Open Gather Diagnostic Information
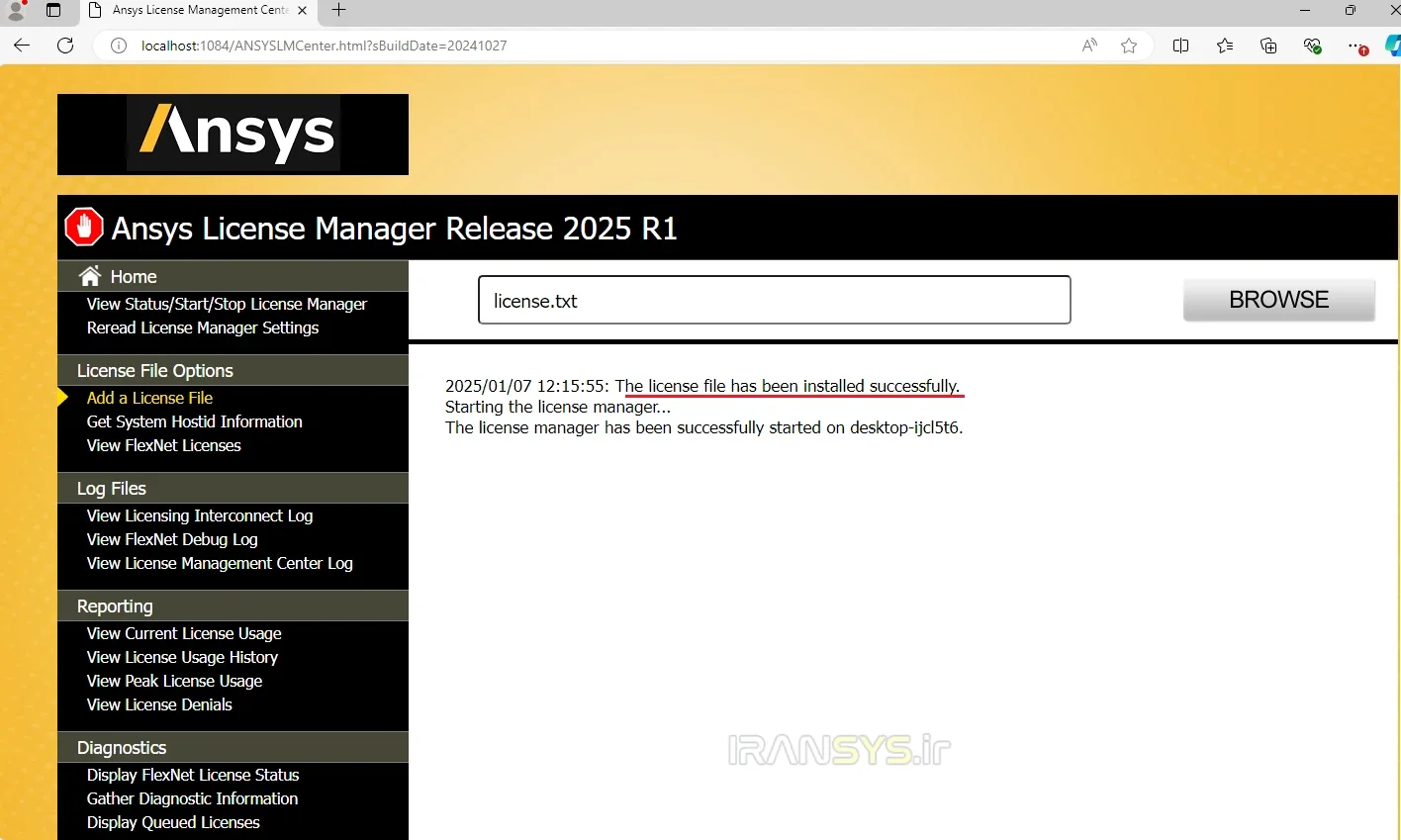This screenshot has width=1401, height=840. pyautogui.click(x=192, y=798)
